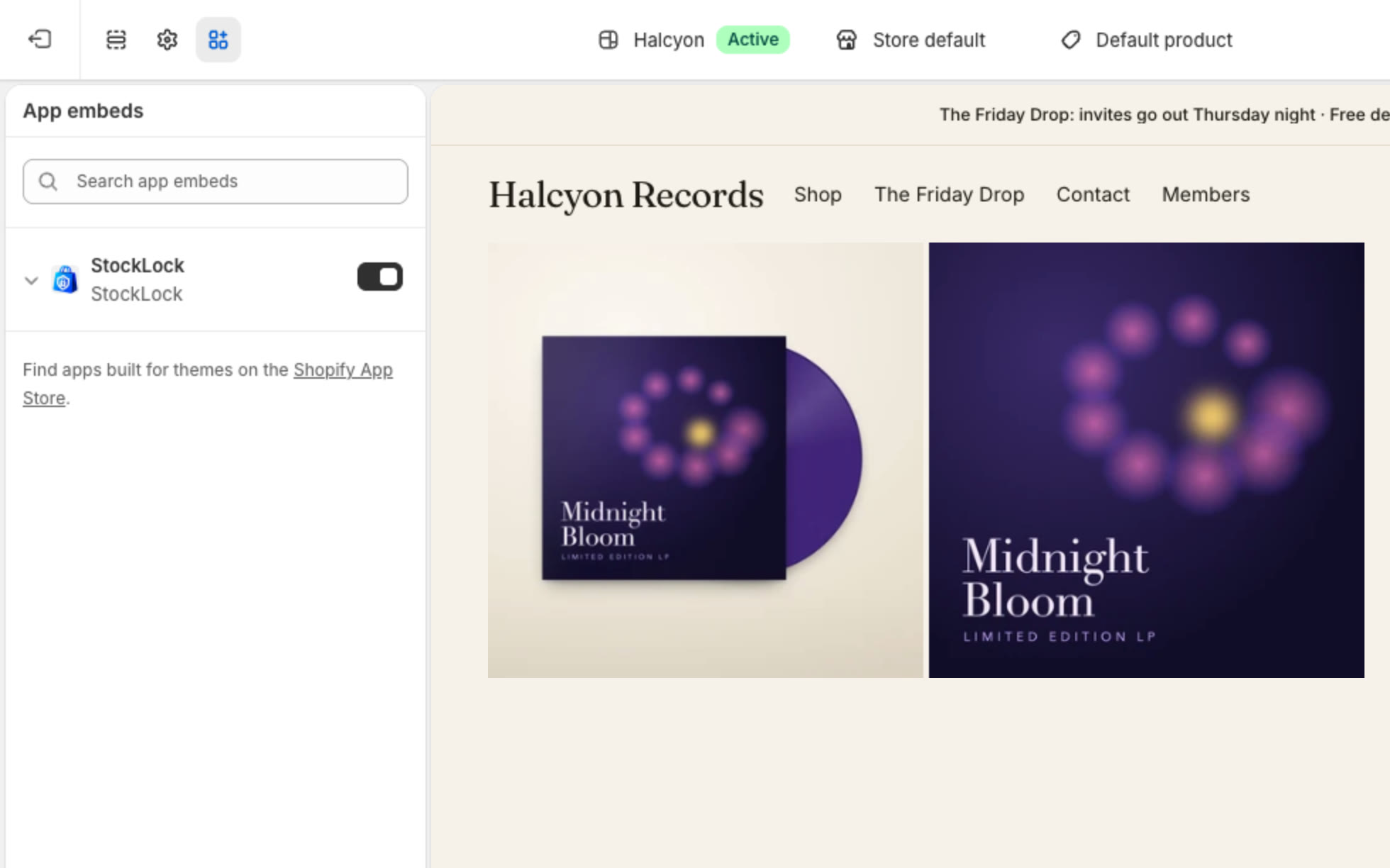
Task: Open the Store default dropdown
Action: pyautogui.click(x=911, y=40)
